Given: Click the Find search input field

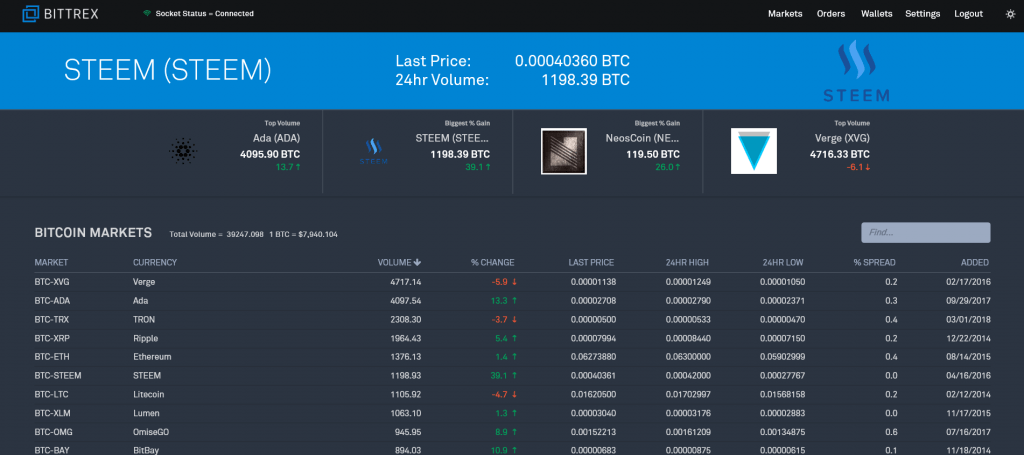Looking at the screenshot, I should [925, 233].
